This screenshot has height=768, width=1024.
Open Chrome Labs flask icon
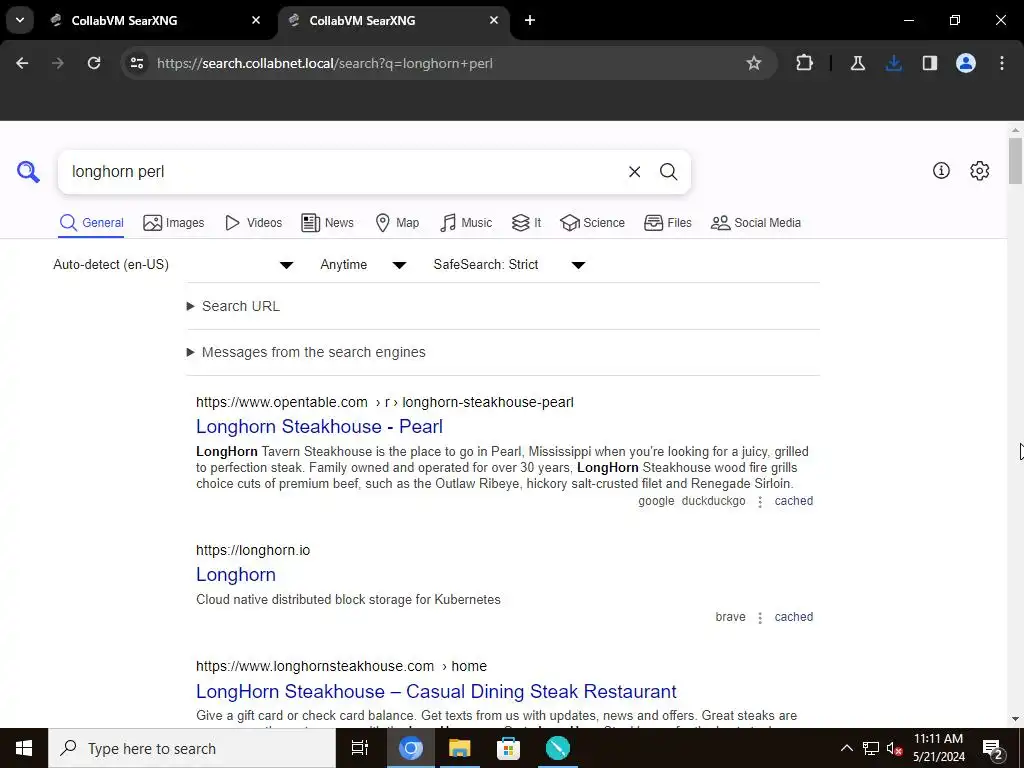[857, 63]
